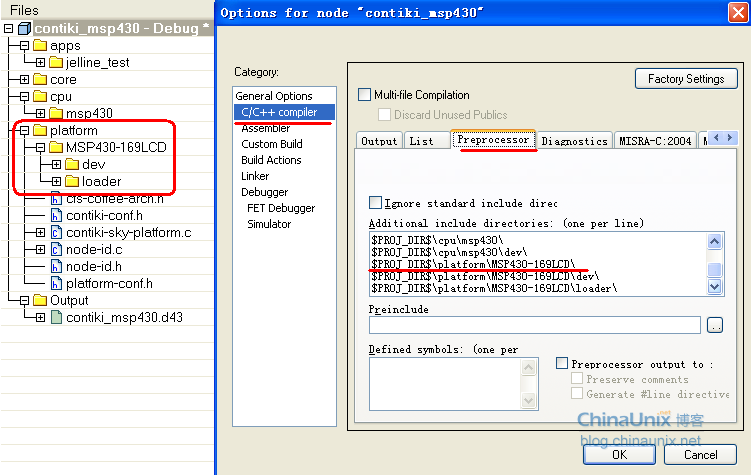Screen dimensions: 751x475
Task: Collapse the platform folder tree node
Action: [x=24, y=131]
